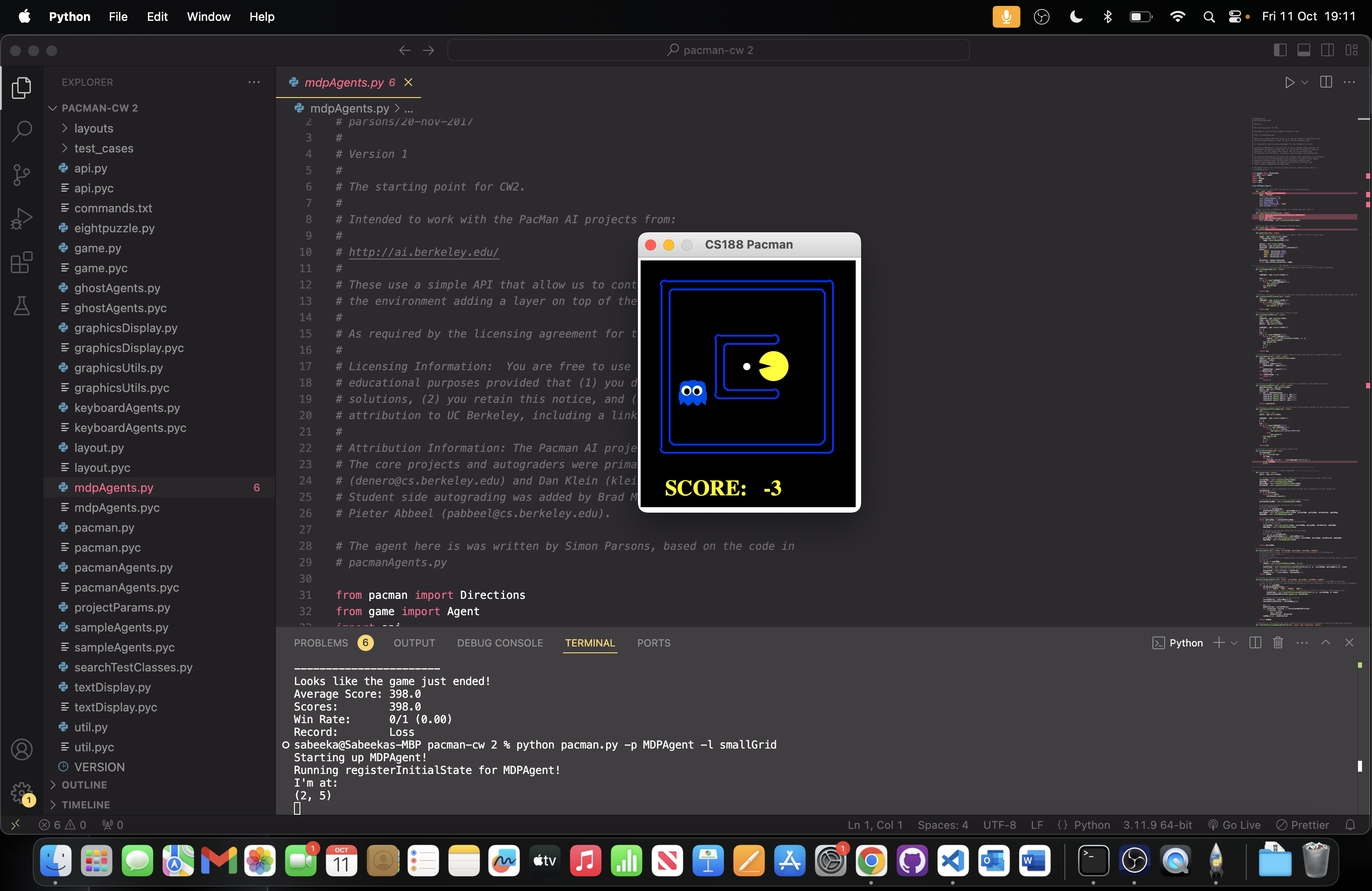Open the Source Control view
1372x891 pixels.
pyautogui.click(x=21, y=175)
